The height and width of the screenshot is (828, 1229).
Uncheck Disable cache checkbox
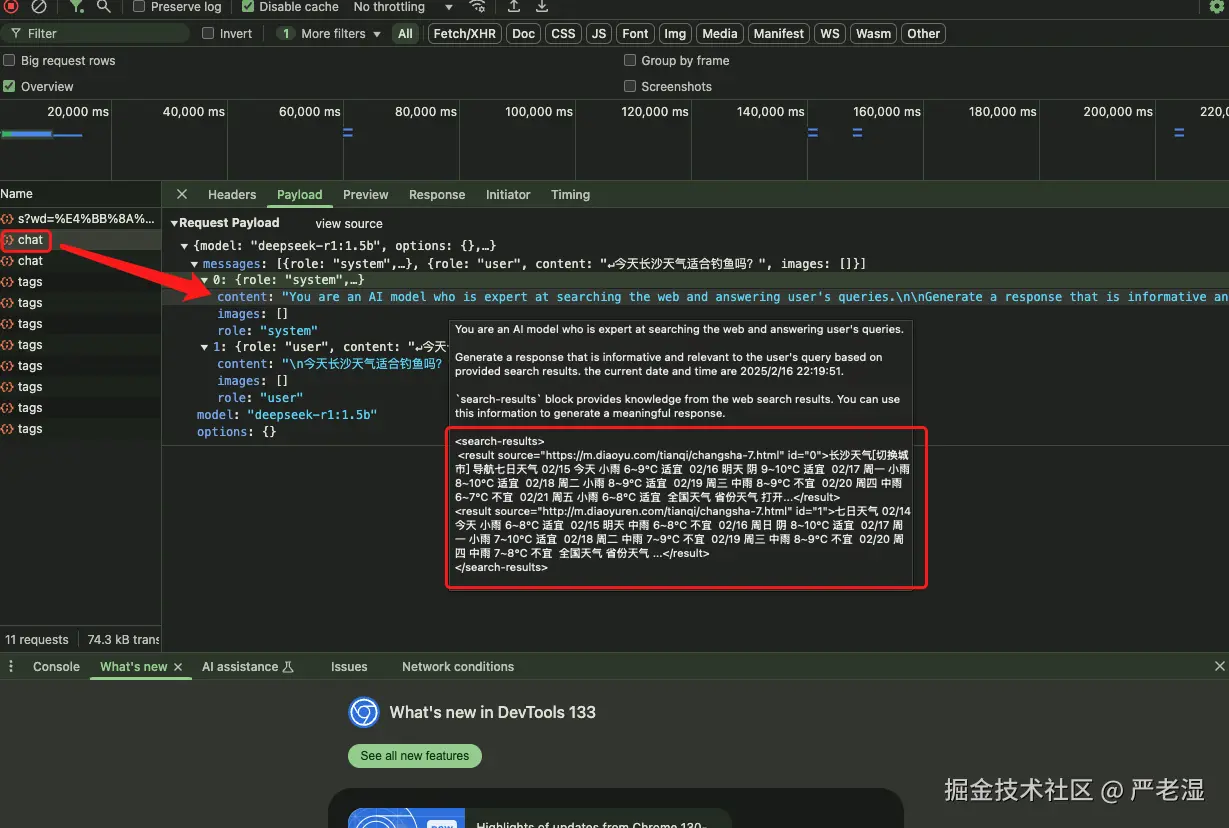click(x=248, y=6)
